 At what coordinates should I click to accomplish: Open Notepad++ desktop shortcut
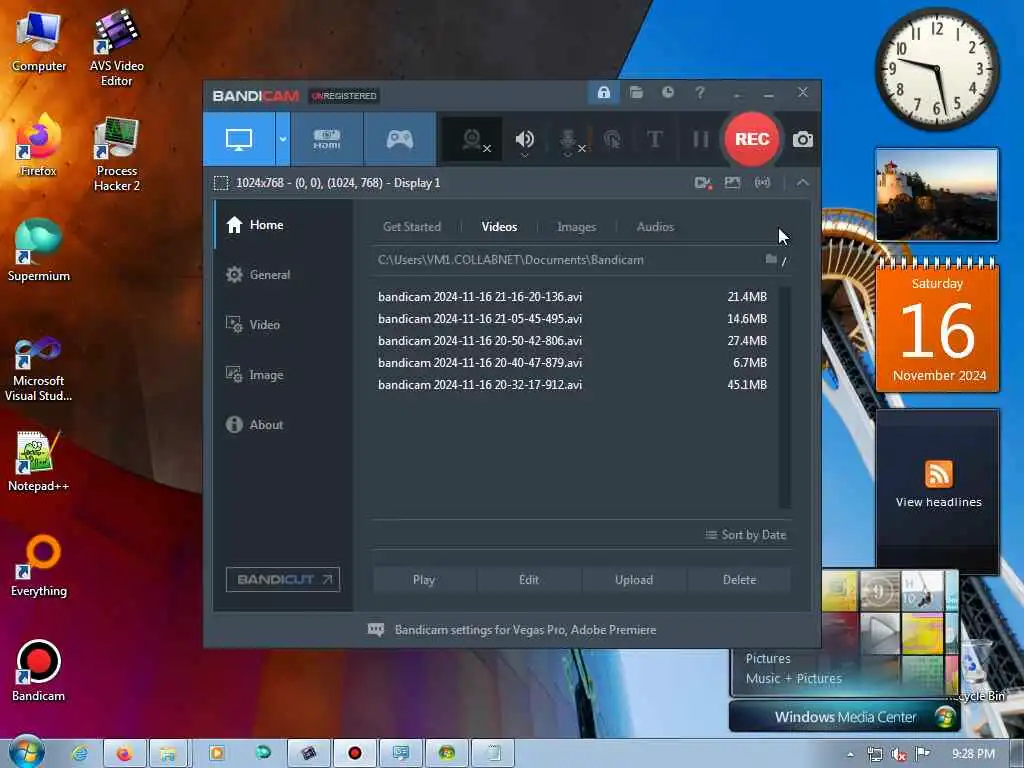click(x=39, y=461)
